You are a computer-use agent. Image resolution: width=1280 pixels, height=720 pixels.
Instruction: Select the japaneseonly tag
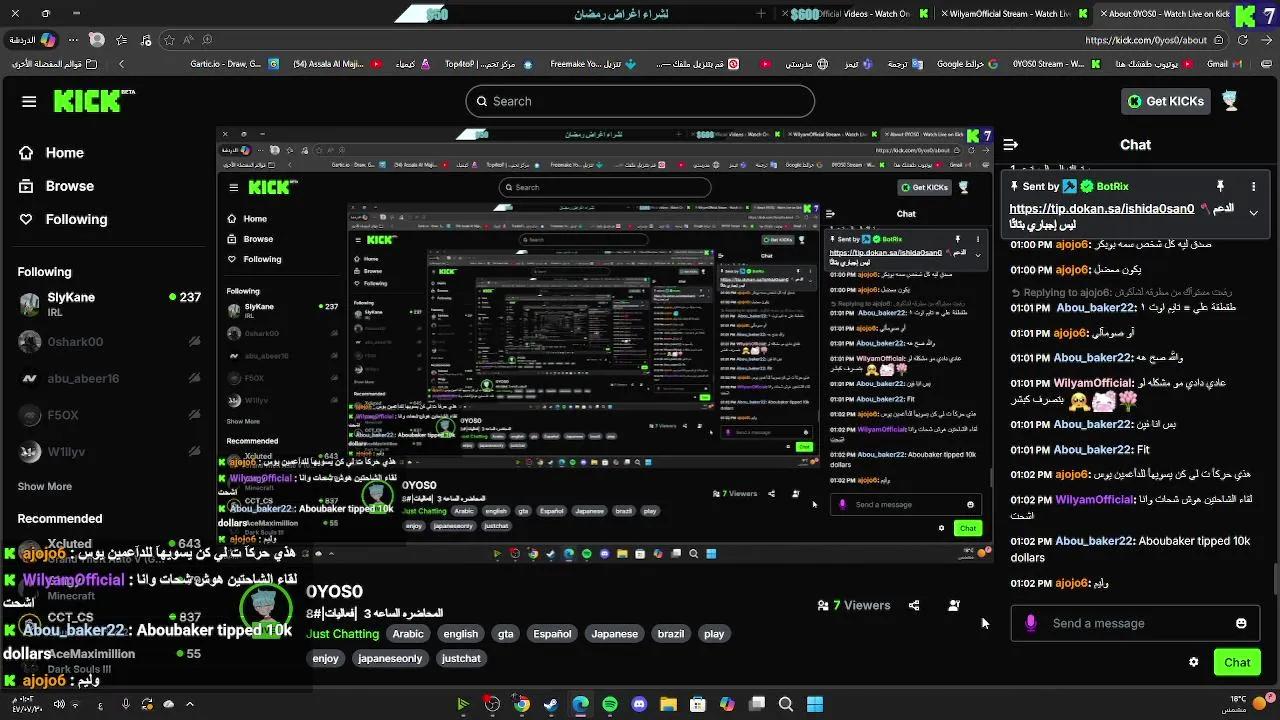[390, 658]
